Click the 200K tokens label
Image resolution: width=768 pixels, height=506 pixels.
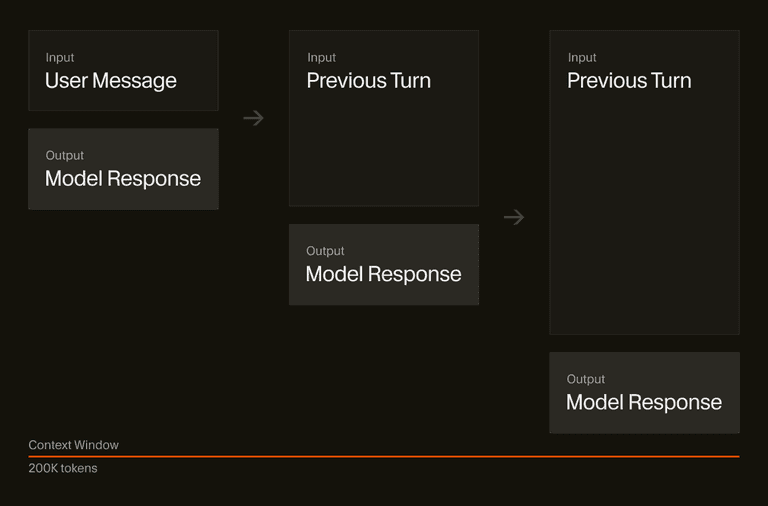coord(63,468)
